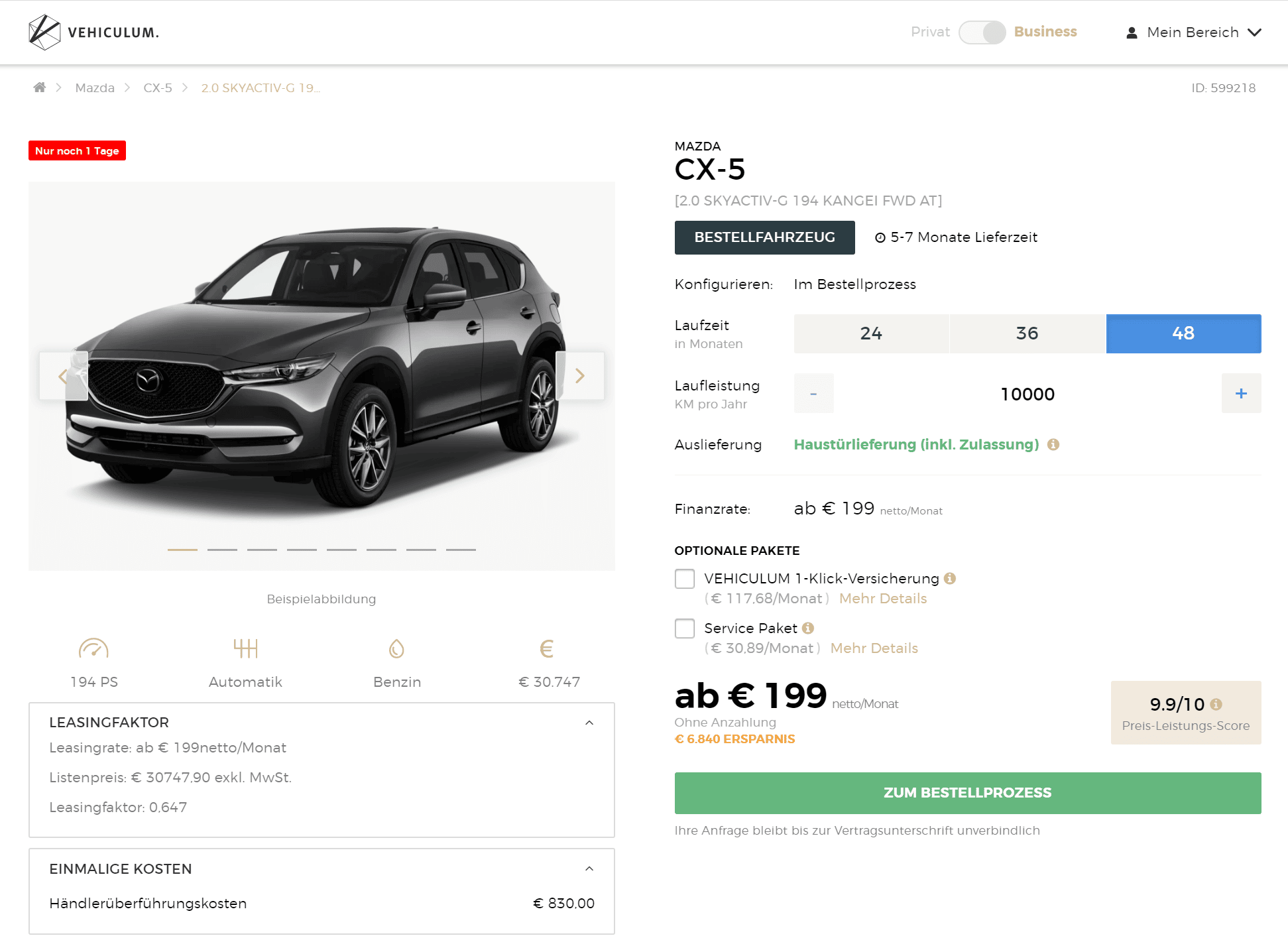Select 24 months Laufzeit
The width and height of the screenshot is (1288, 952).
coord(871,333)
